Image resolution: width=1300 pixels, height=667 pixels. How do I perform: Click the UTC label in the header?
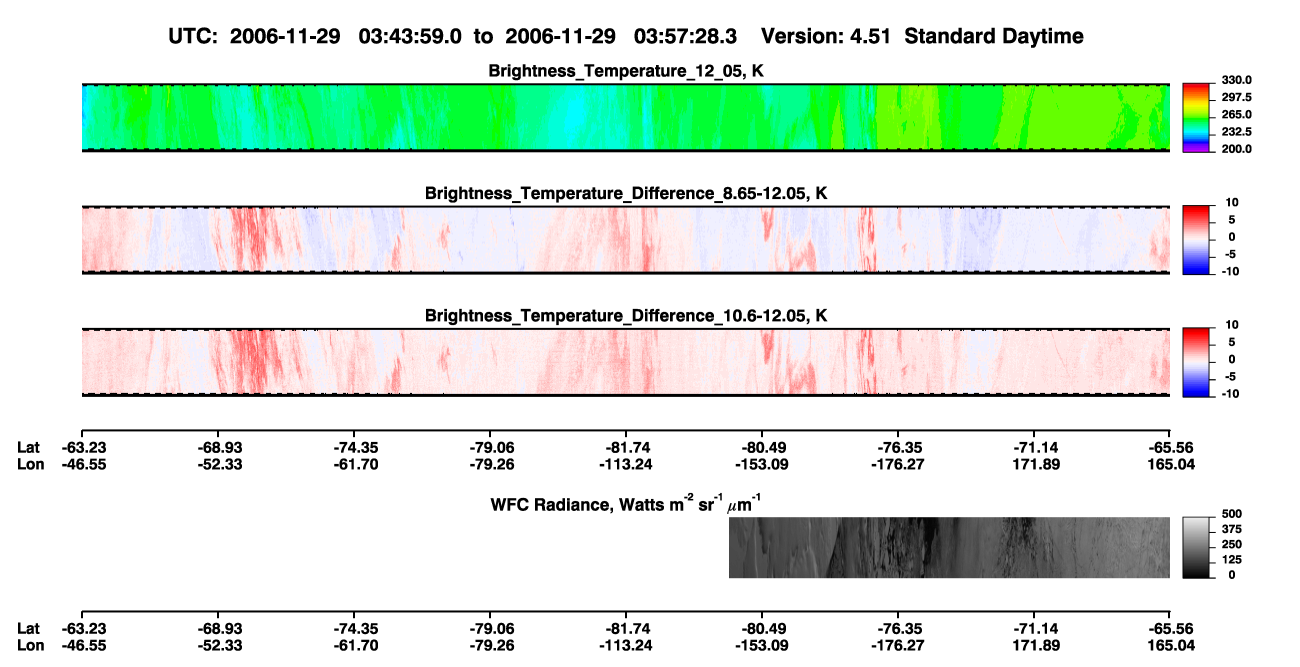click(x=194, y=37)
